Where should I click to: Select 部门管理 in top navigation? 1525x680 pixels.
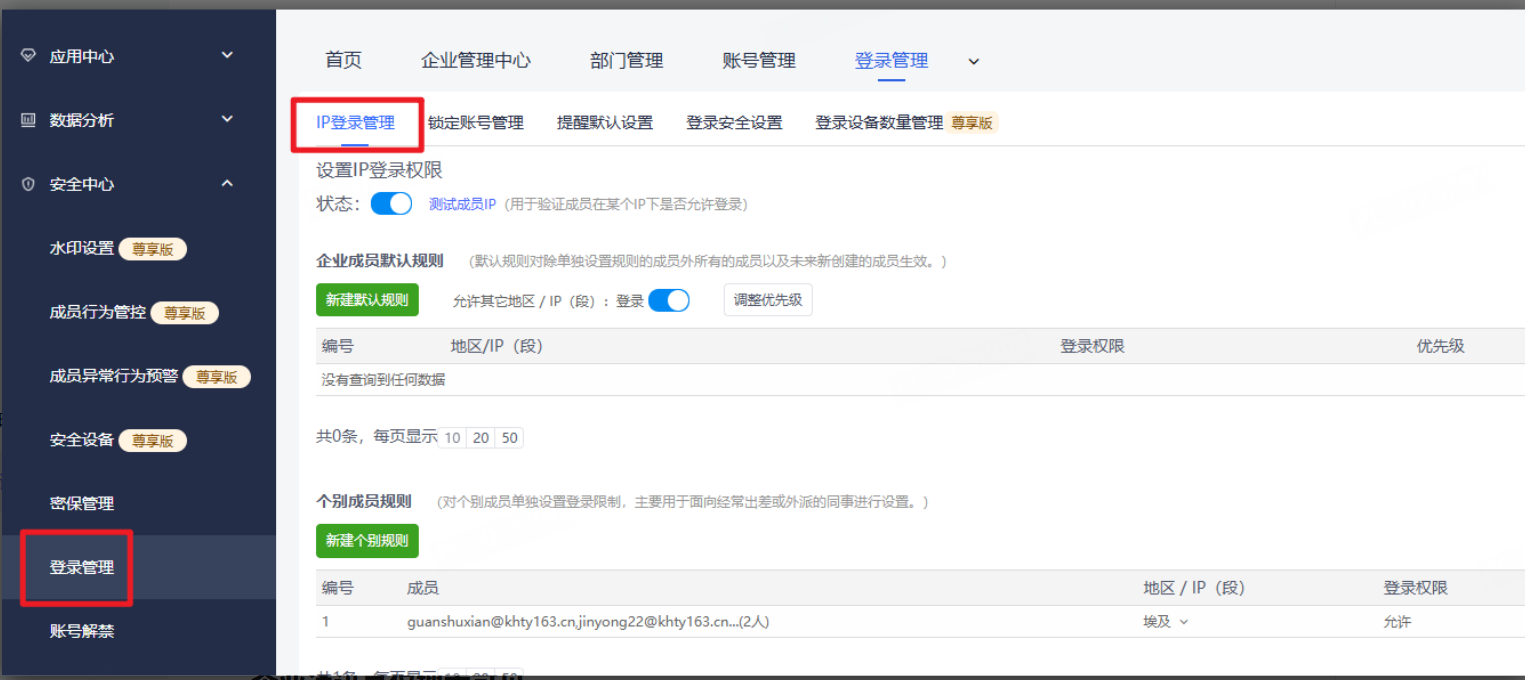click(626, 61)
